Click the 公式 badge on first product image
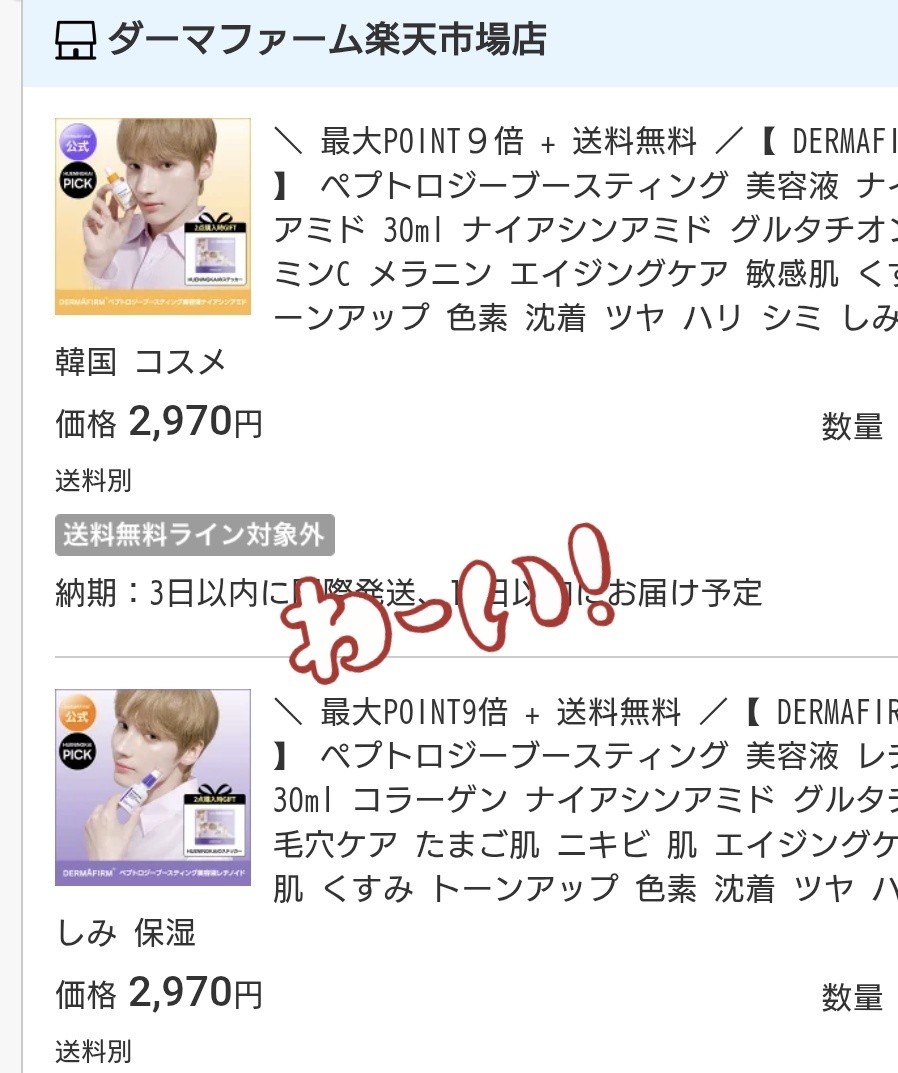The image size is (898, 1073). (77, 143)
